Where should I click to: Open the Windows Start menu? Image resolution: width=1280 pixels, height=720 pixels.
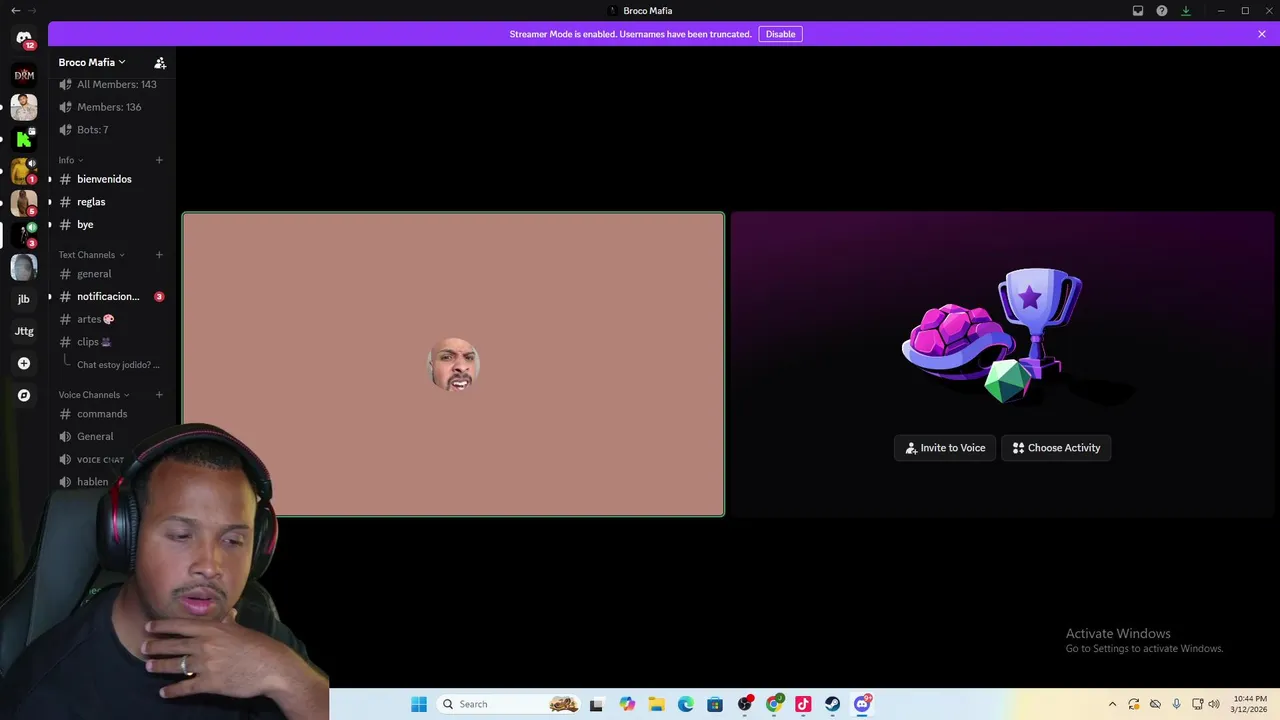[x=419, y=704]
